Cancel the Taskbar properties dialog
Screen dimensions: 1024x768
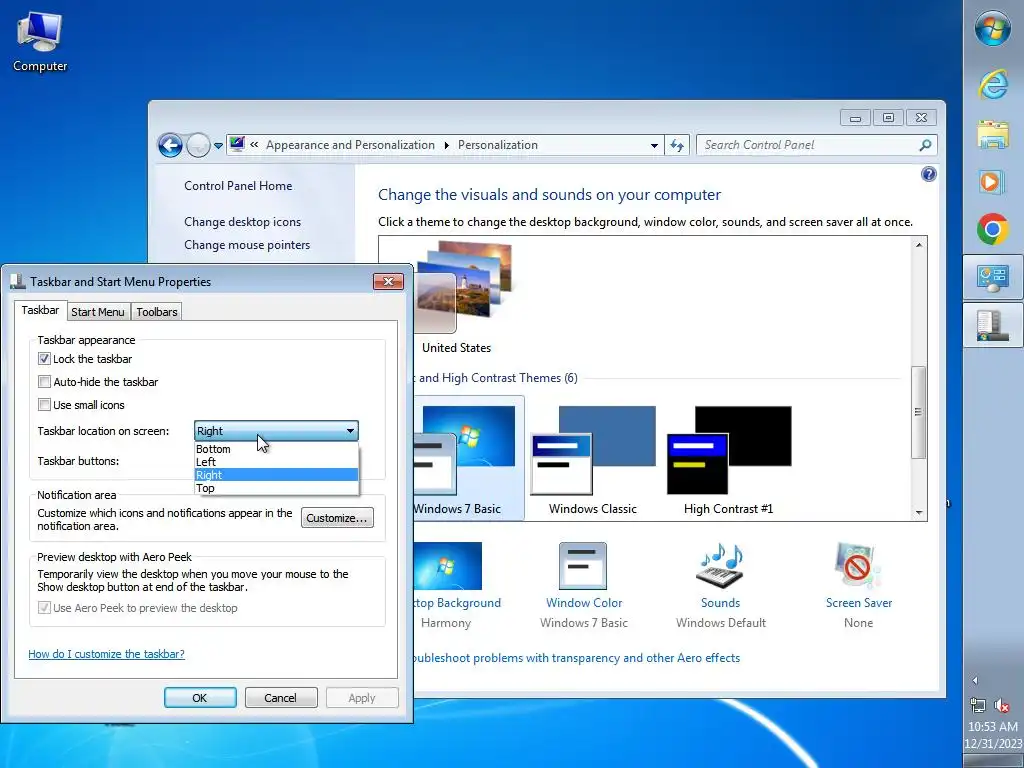click(281, 697)
